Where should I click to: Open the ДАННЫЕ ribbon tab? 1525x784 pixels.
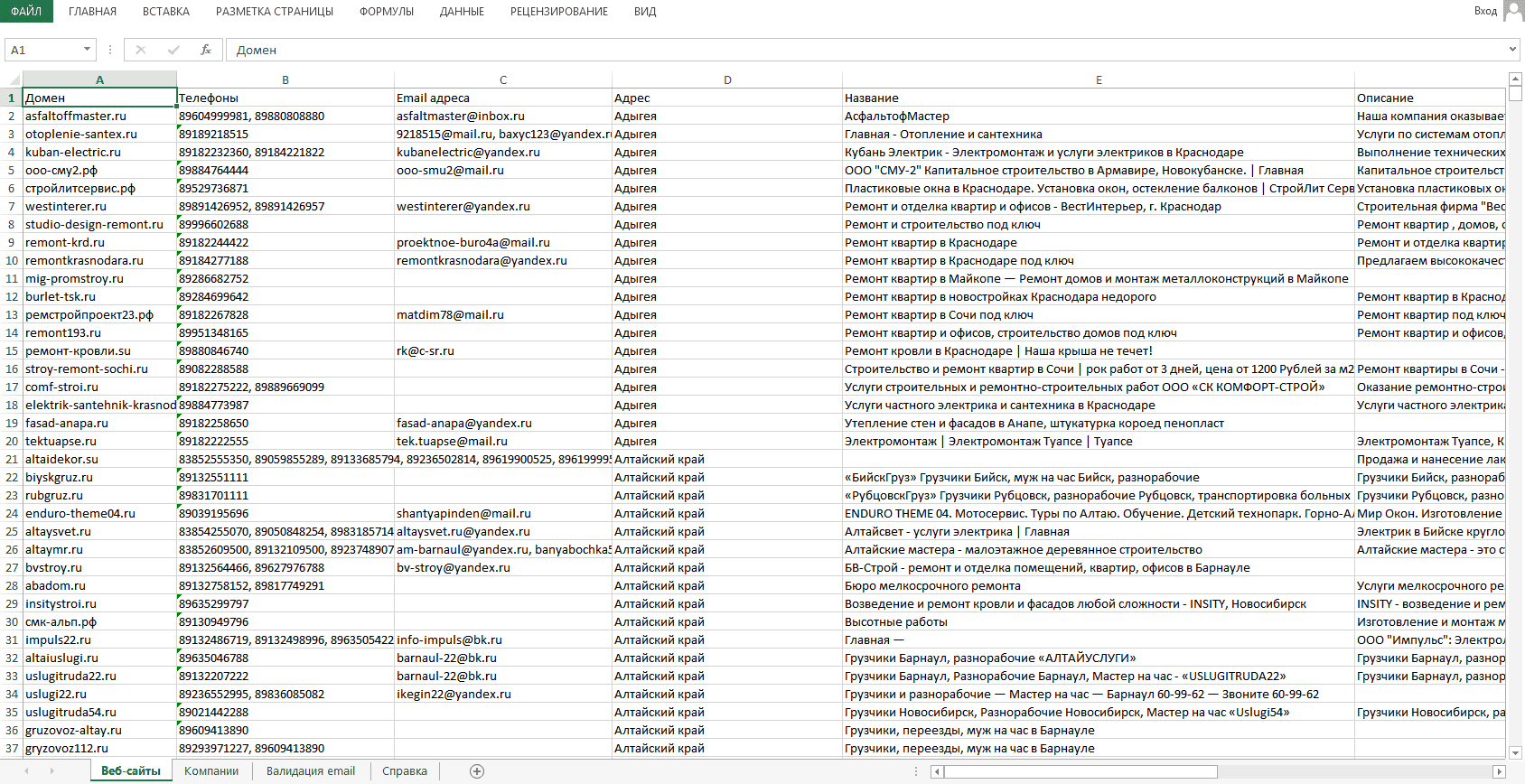click(462, 12)
